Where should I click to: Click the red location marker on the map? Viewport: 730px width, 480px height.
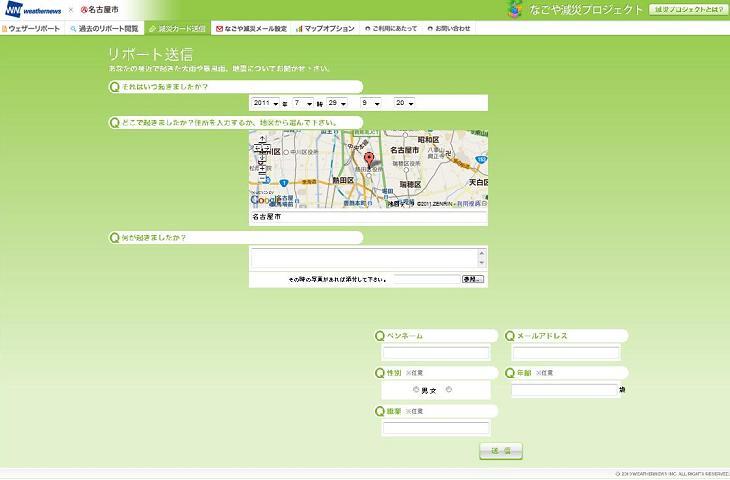point(369,160)
